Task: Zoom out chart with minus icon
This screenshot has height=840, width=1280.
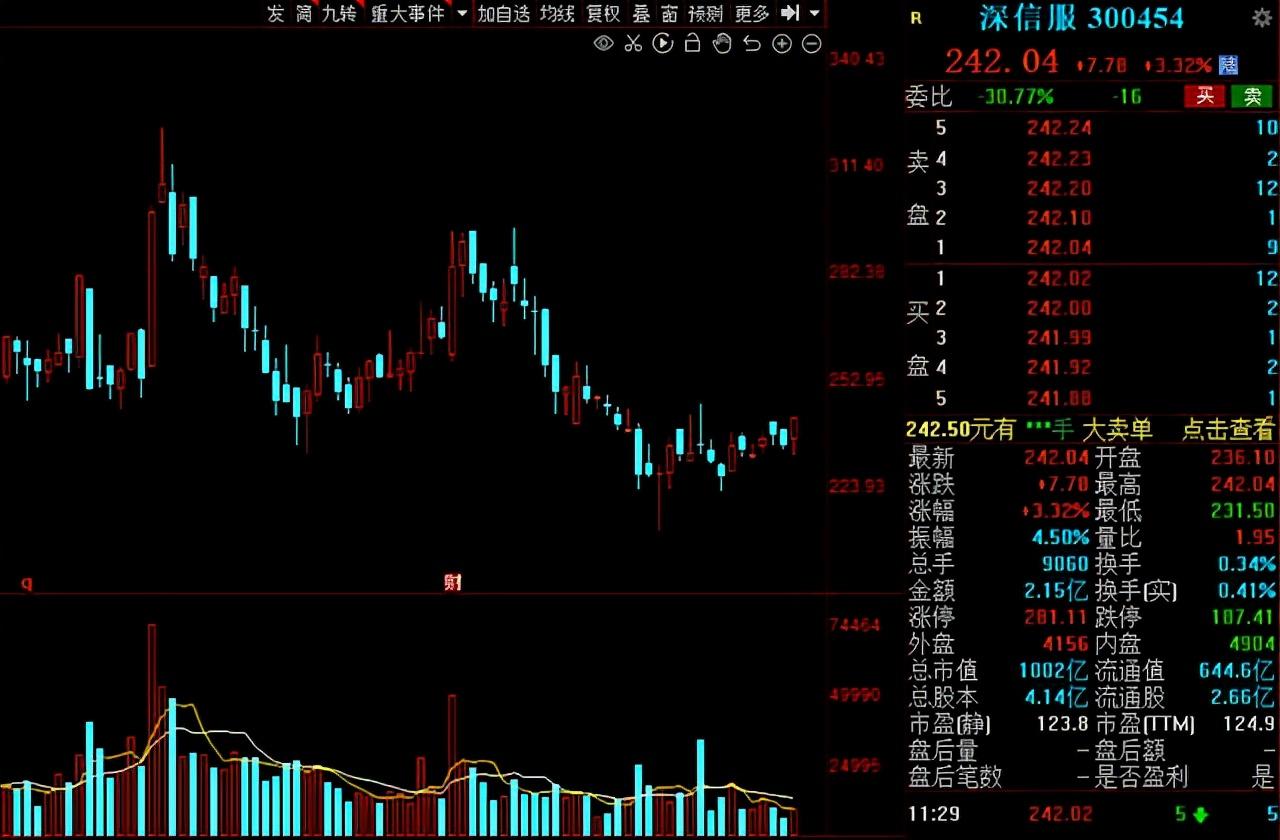Action: 812,43
